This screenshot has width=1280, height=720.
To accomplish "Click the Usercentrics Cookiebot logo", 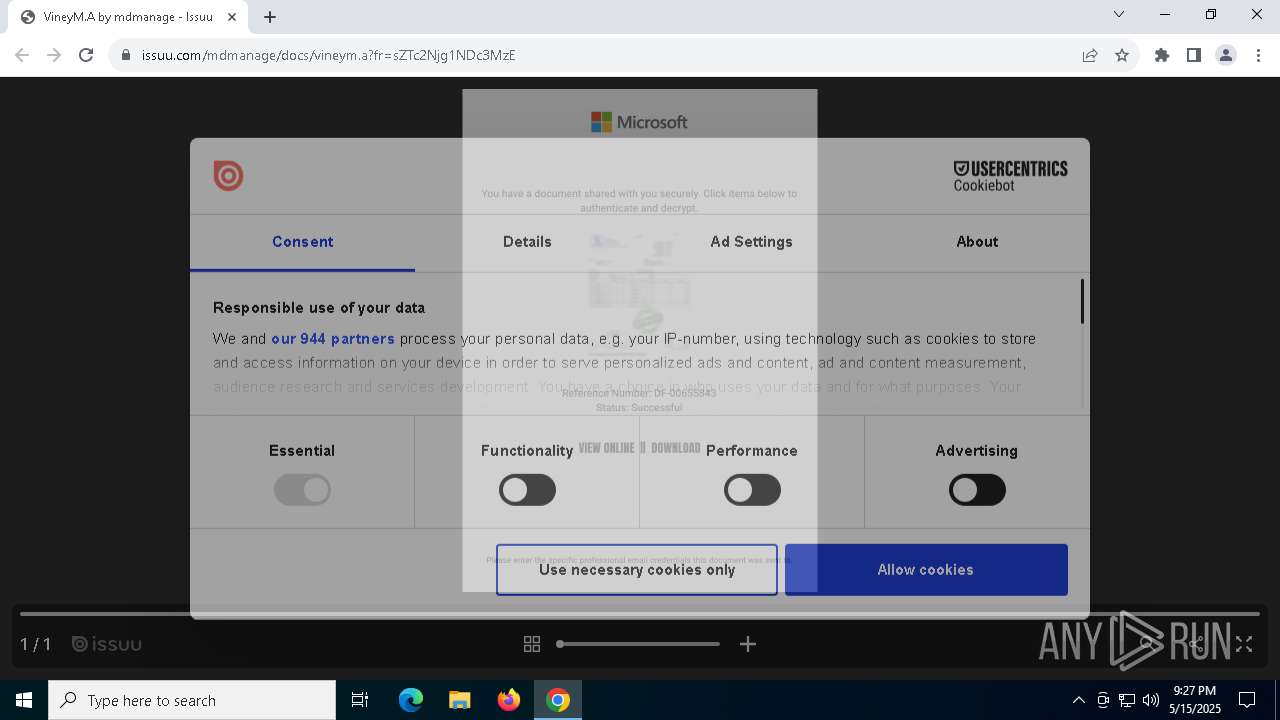I will [1010, 176].
